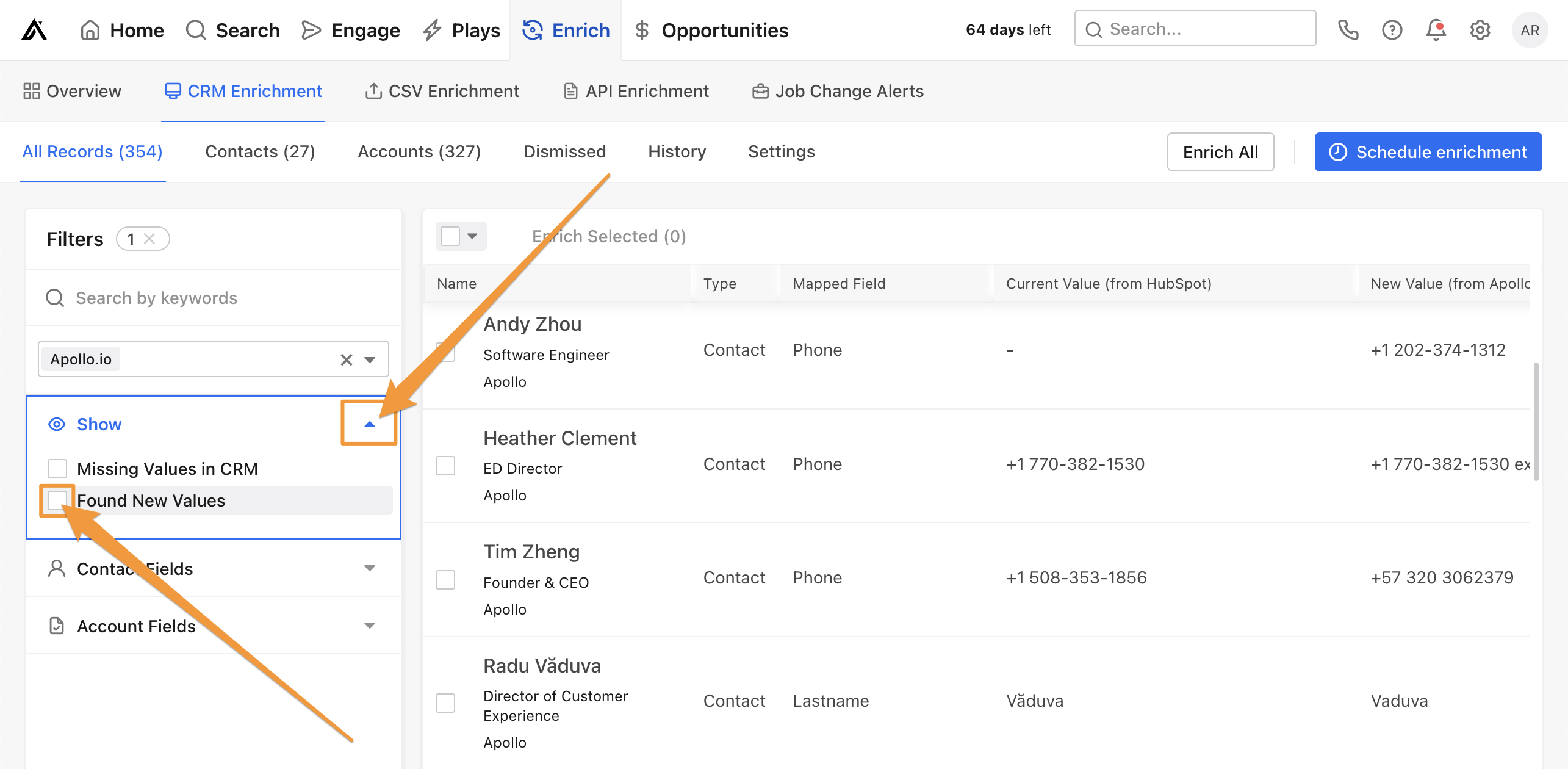Click the phone icon in the top bar
Viewport: 1568px width, 769px height.
pos(1348,29)
